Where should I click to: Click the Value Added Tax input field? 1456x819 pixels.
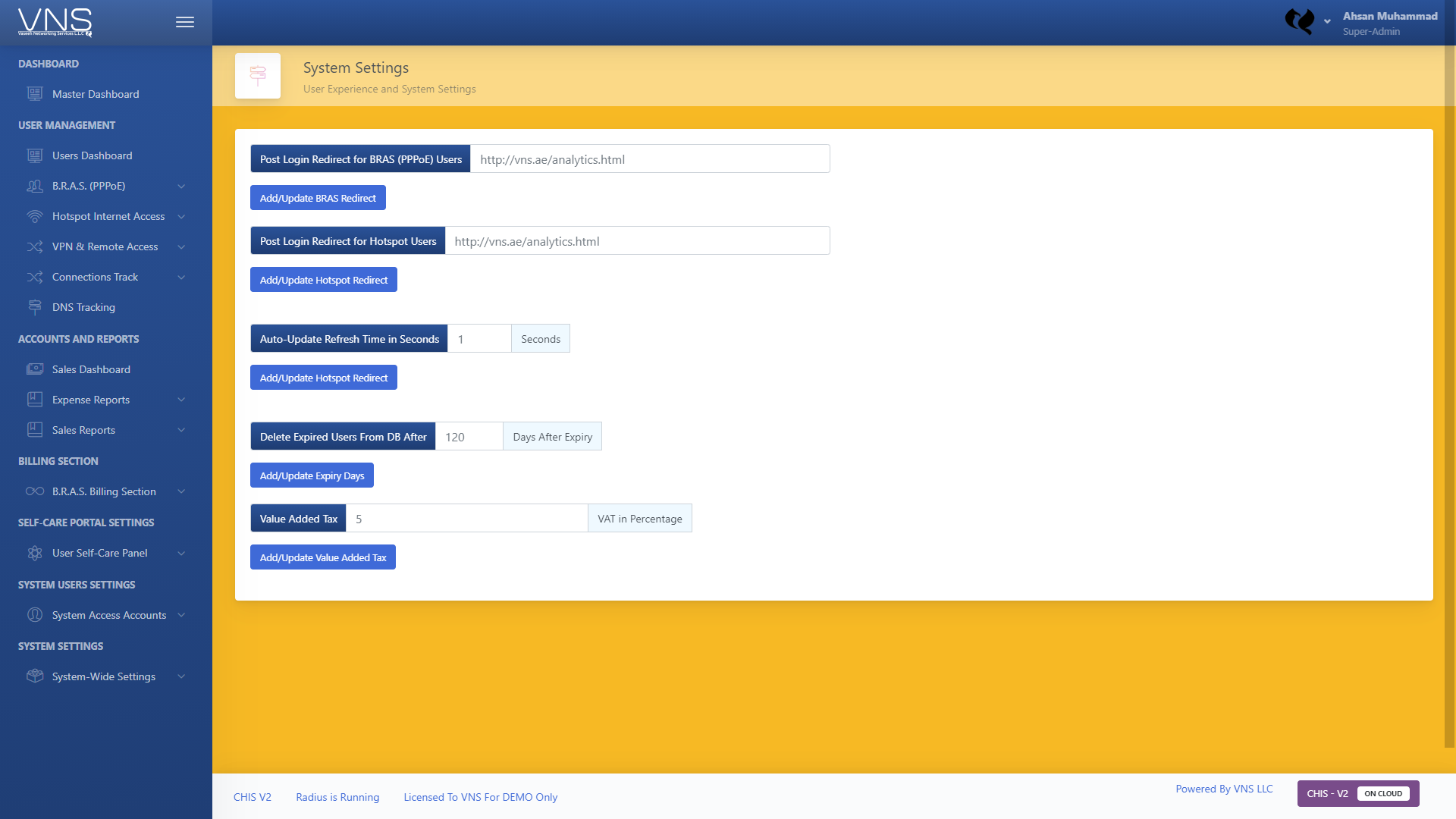(x=466, y=518)
